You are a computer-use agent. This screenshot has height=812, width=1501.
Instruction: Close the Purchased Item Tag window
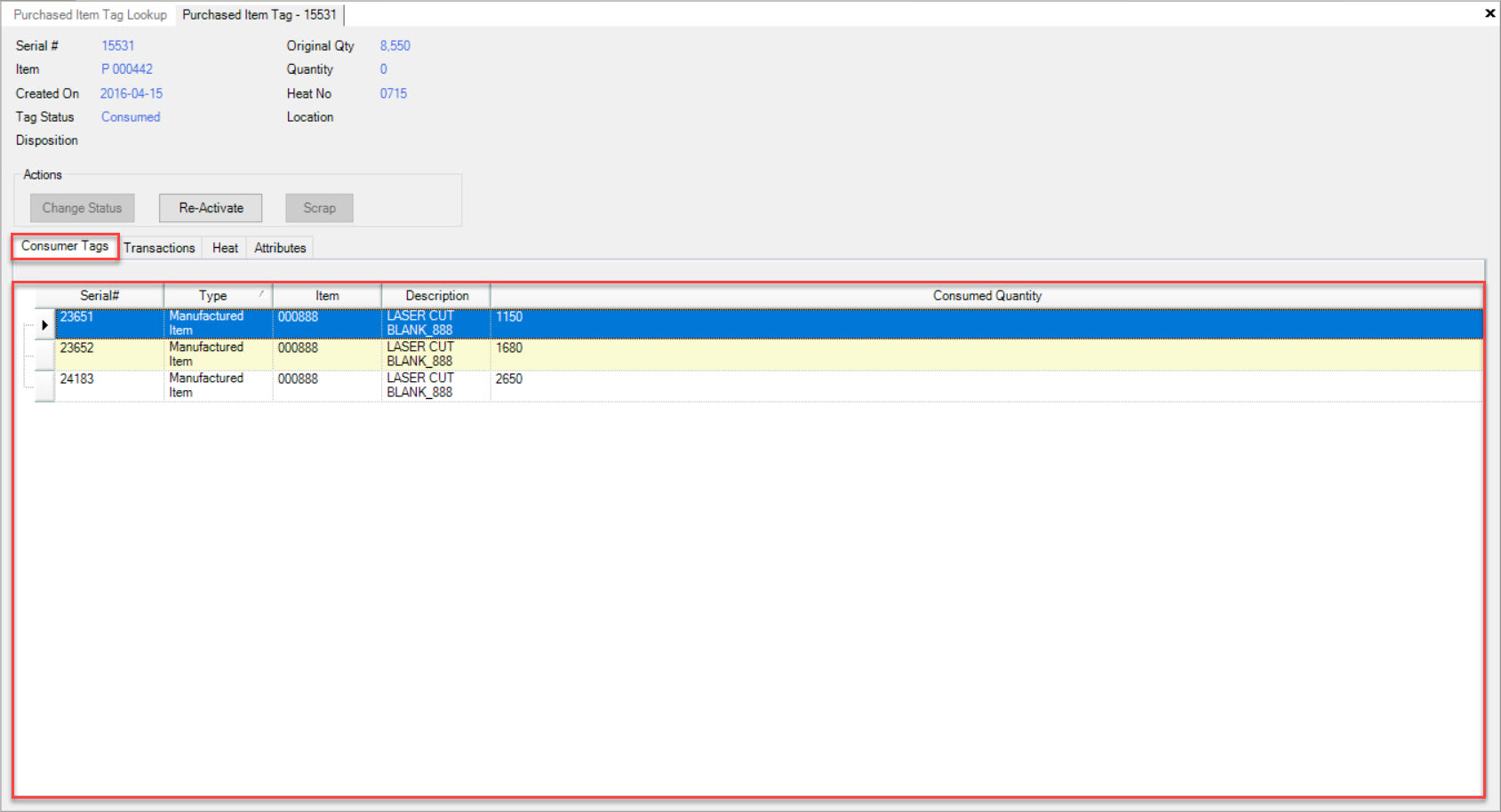coord(1489,13)
